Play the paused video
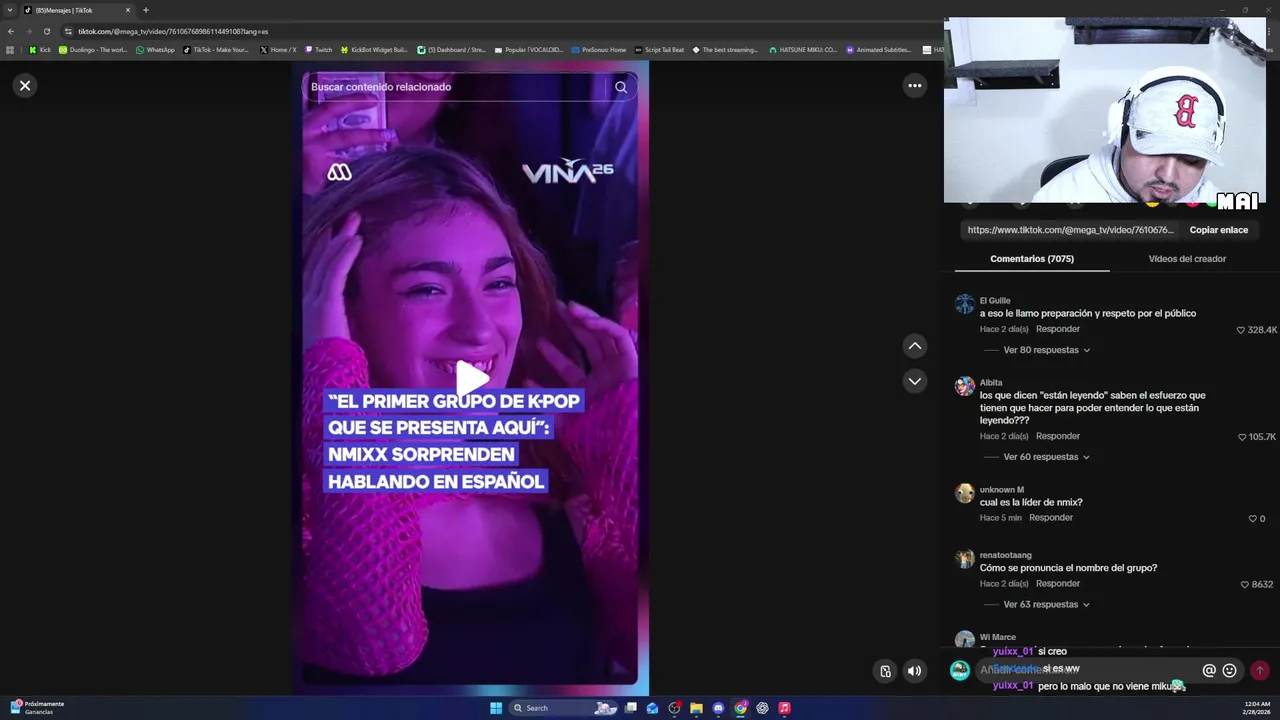Screen dimensions: 1280x720 pos(472,379)
